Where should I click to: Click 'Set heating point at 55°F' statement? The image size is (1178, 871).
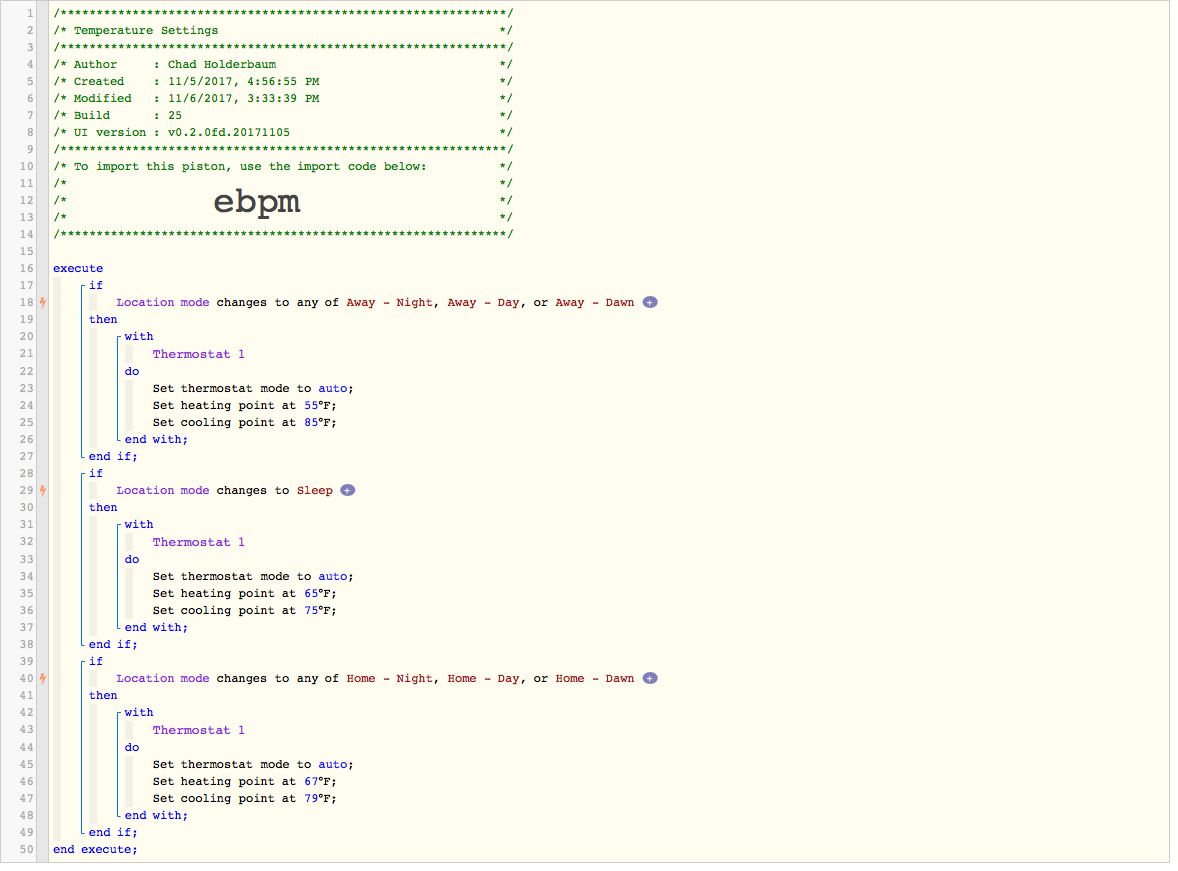coord(244,405)
